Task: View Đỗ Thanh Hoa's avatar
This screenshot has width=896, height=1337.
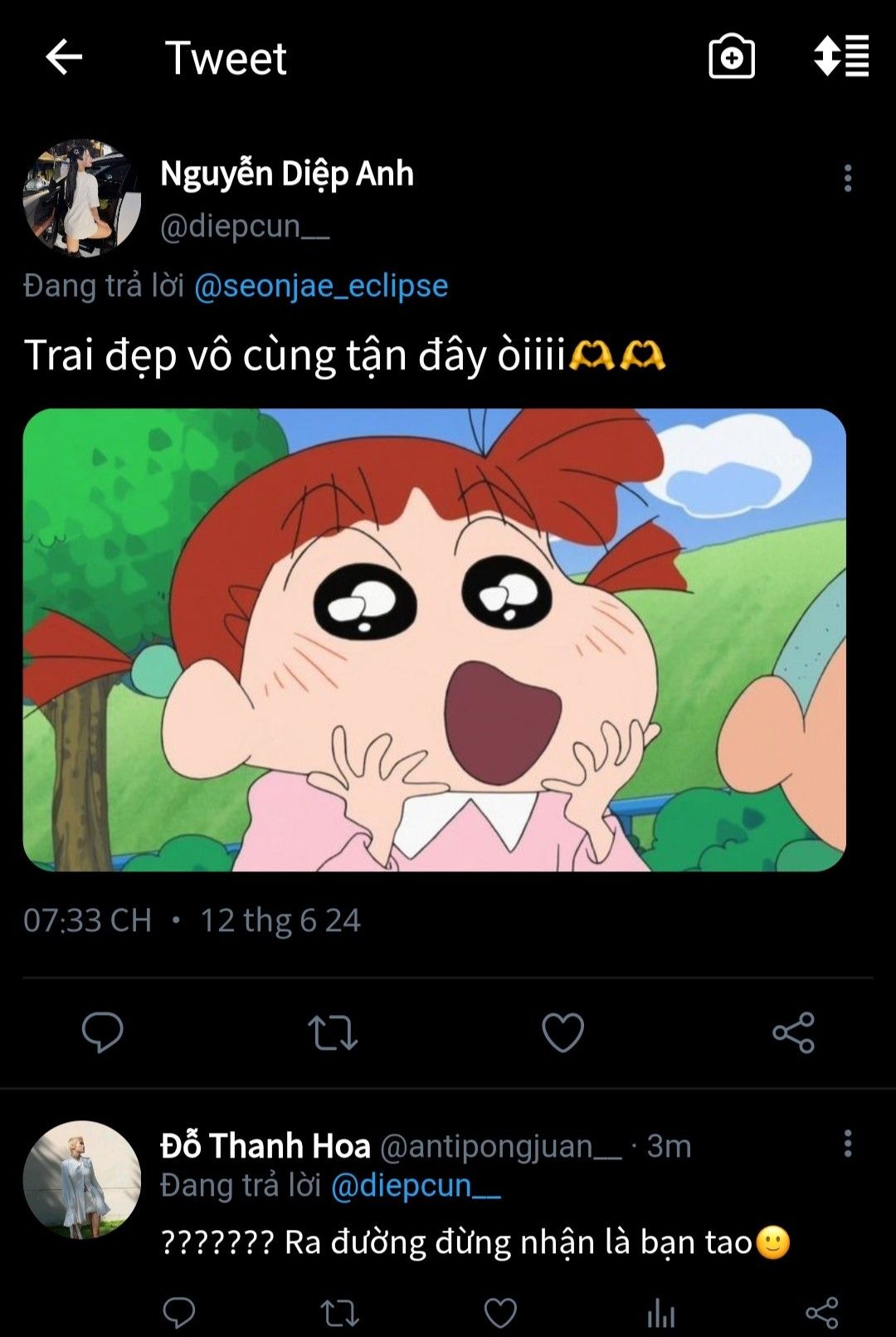Action: (x=81, y=1179)
